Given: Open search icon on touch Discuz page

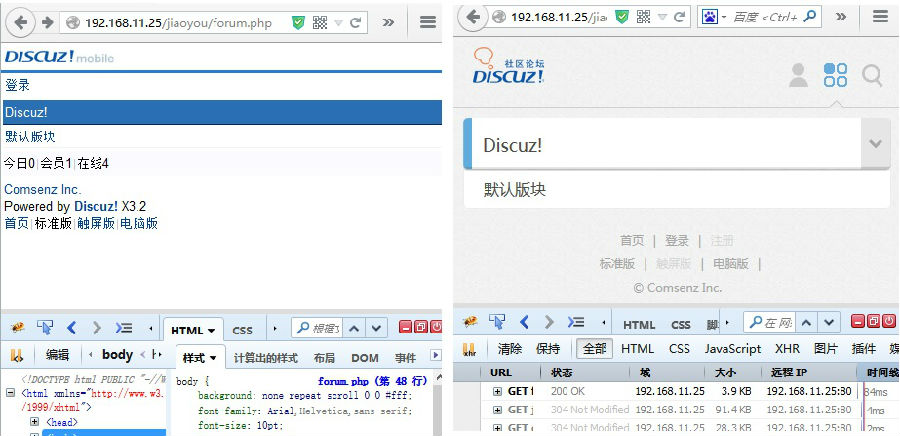Looking at the screenshot, I should (x=872, y=76).
